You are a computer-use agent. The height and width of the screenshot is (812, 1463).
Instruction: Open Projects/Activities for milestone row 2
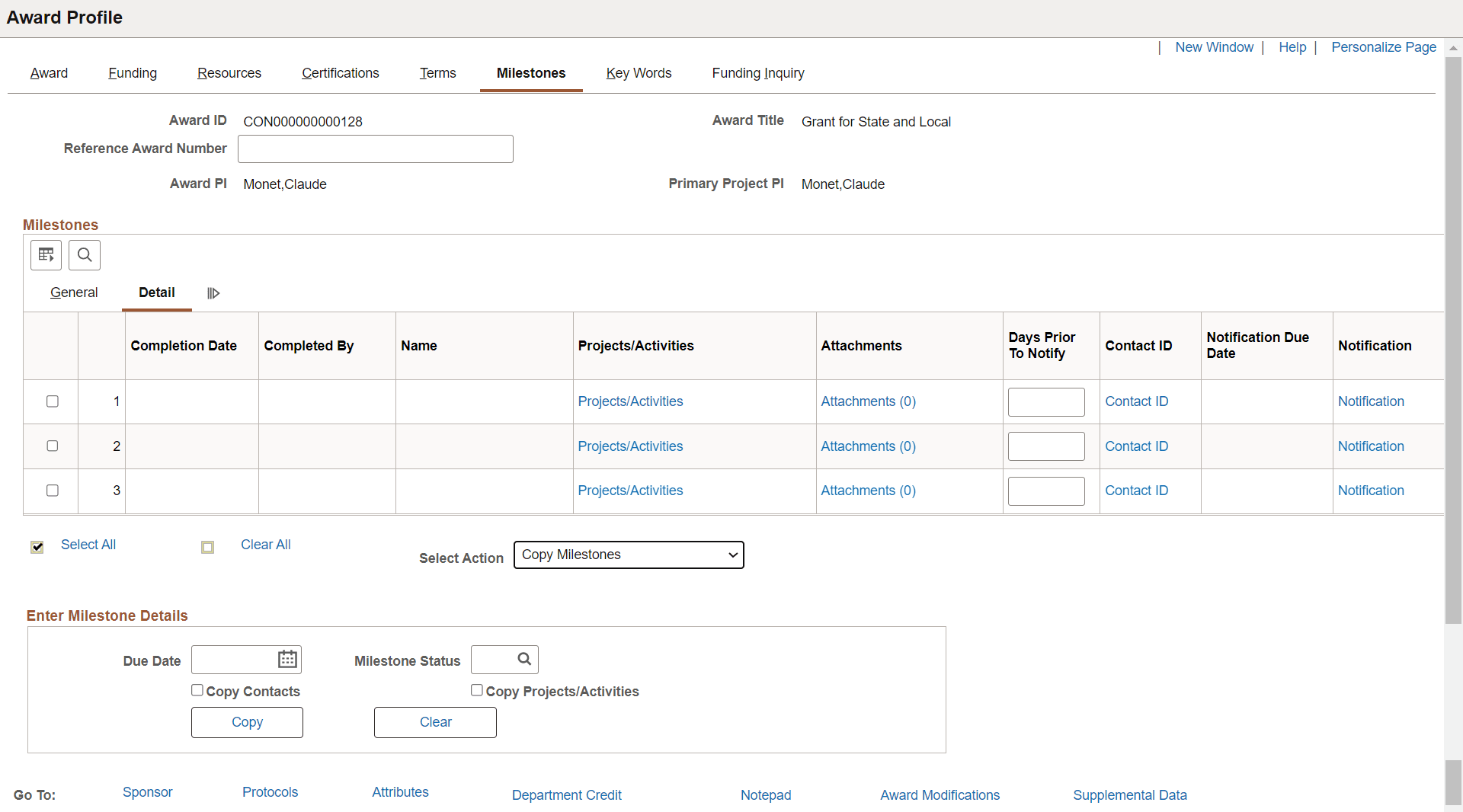click(630, 446)
